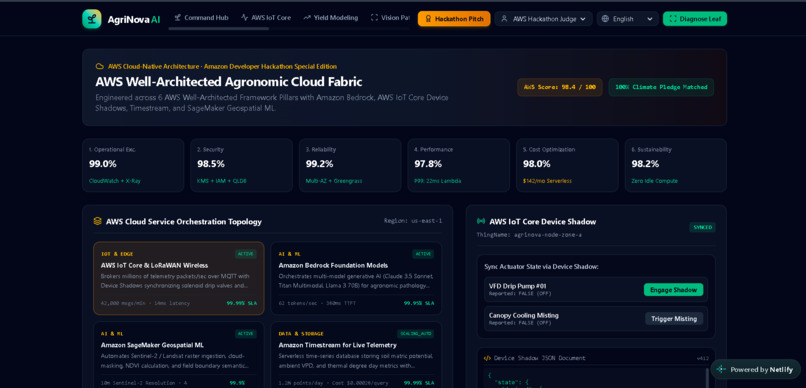This screenshot has height=388, width=806.
Task: Click the Performance 97.8% value
Action: (x=428, y=164)
